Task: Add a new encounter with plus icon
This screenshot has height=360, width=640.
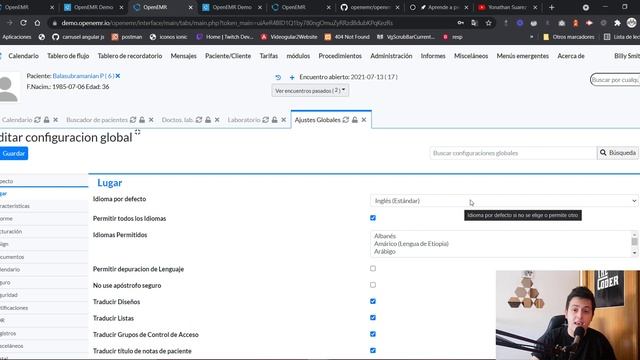Action: (292, 77)
